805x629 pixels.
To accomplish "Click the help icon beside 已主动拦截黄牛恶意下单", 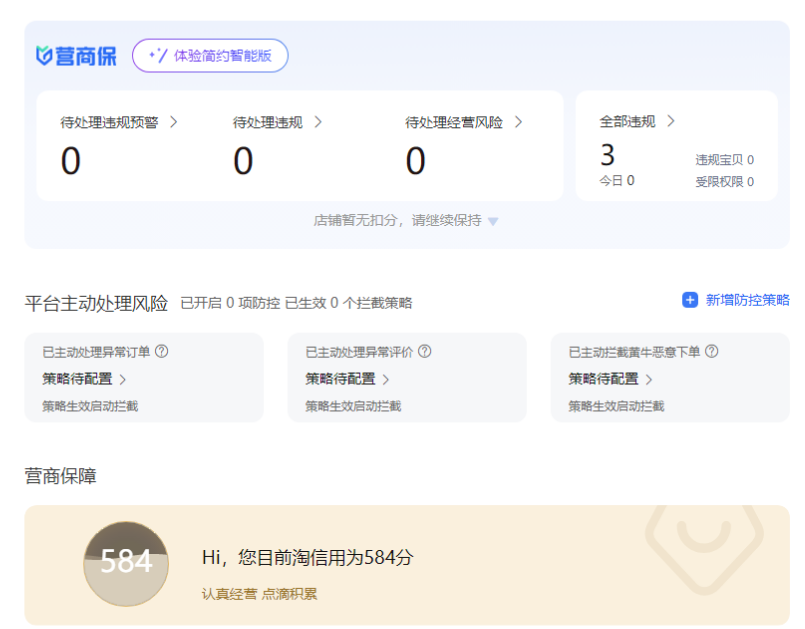I will pos(712,352).
